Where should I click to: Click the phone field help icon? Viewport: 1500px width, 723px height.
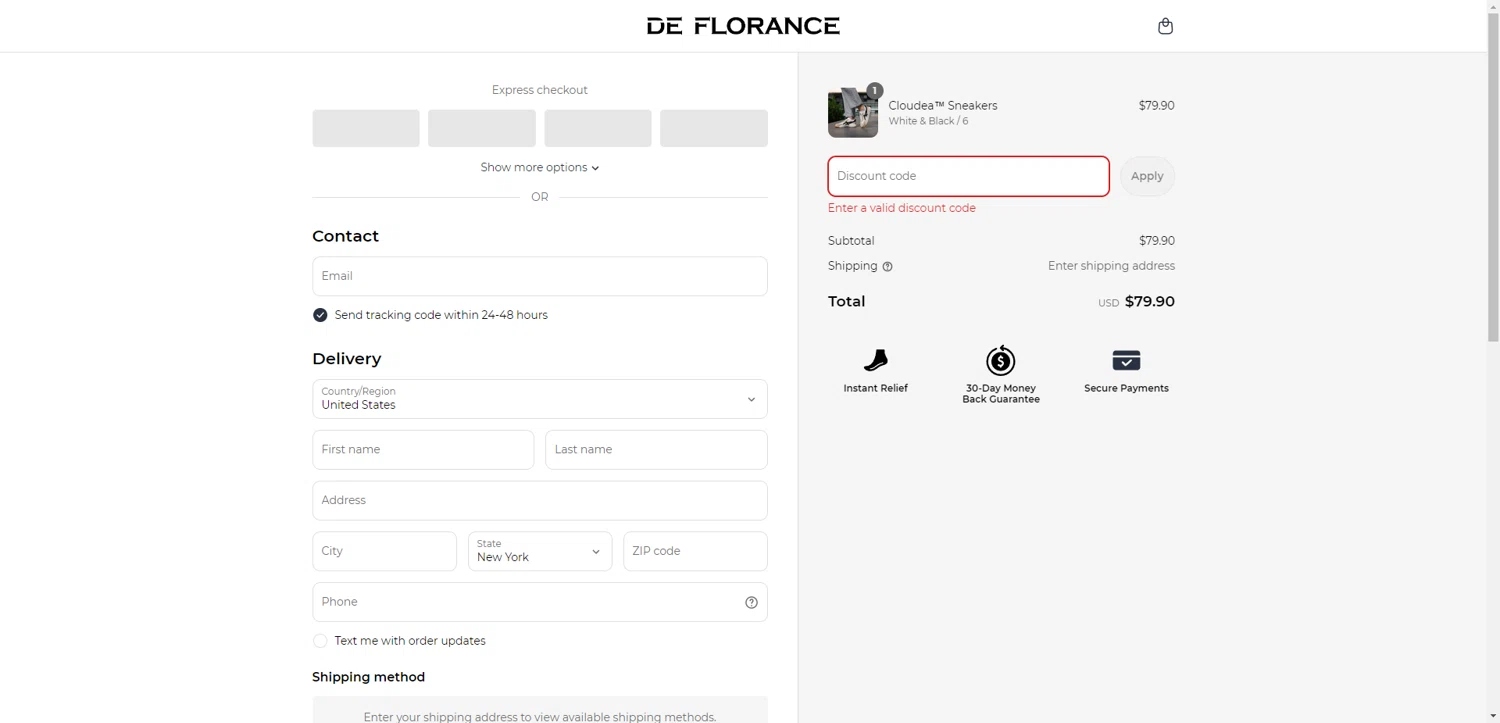point(751,602)
